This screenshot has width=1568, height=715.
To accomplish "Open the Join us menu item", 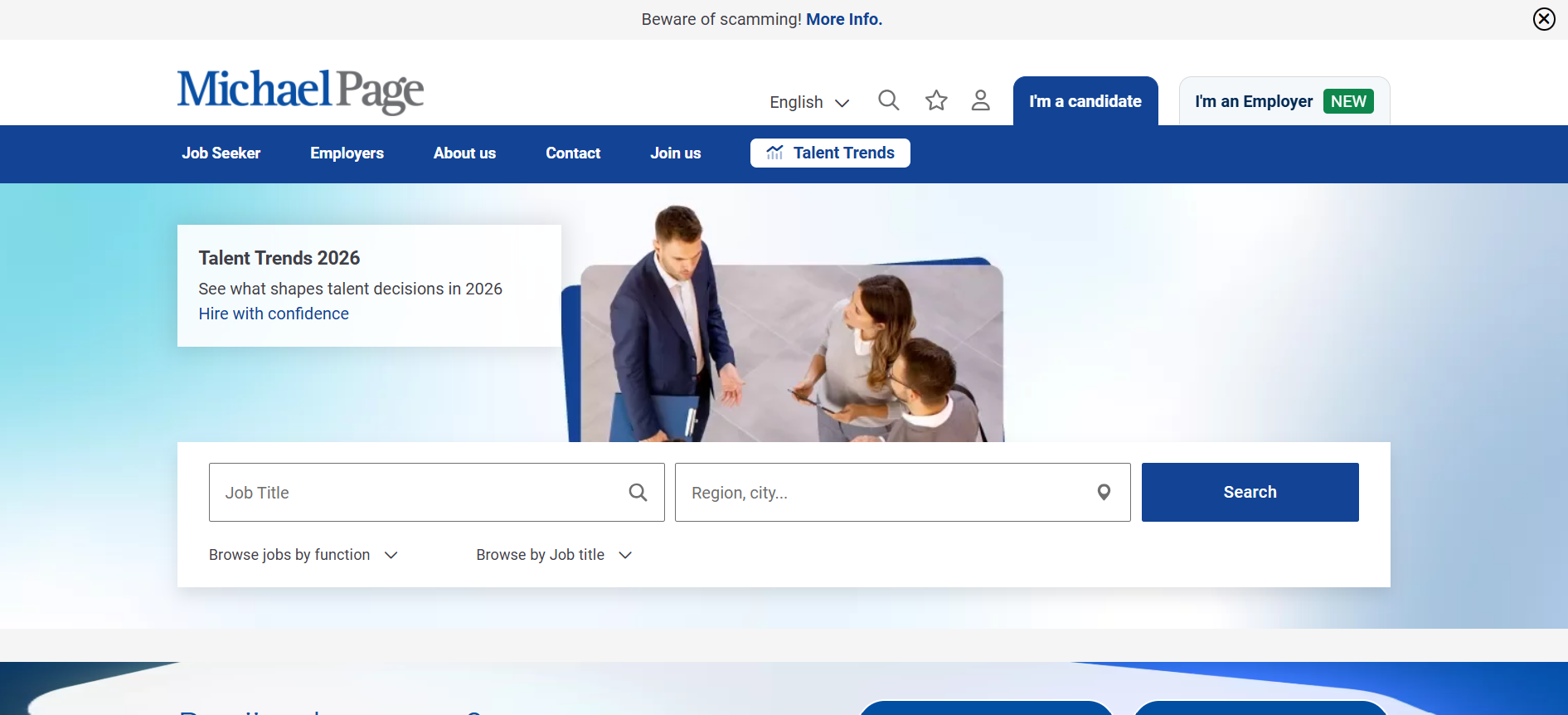I will point(675,153).
